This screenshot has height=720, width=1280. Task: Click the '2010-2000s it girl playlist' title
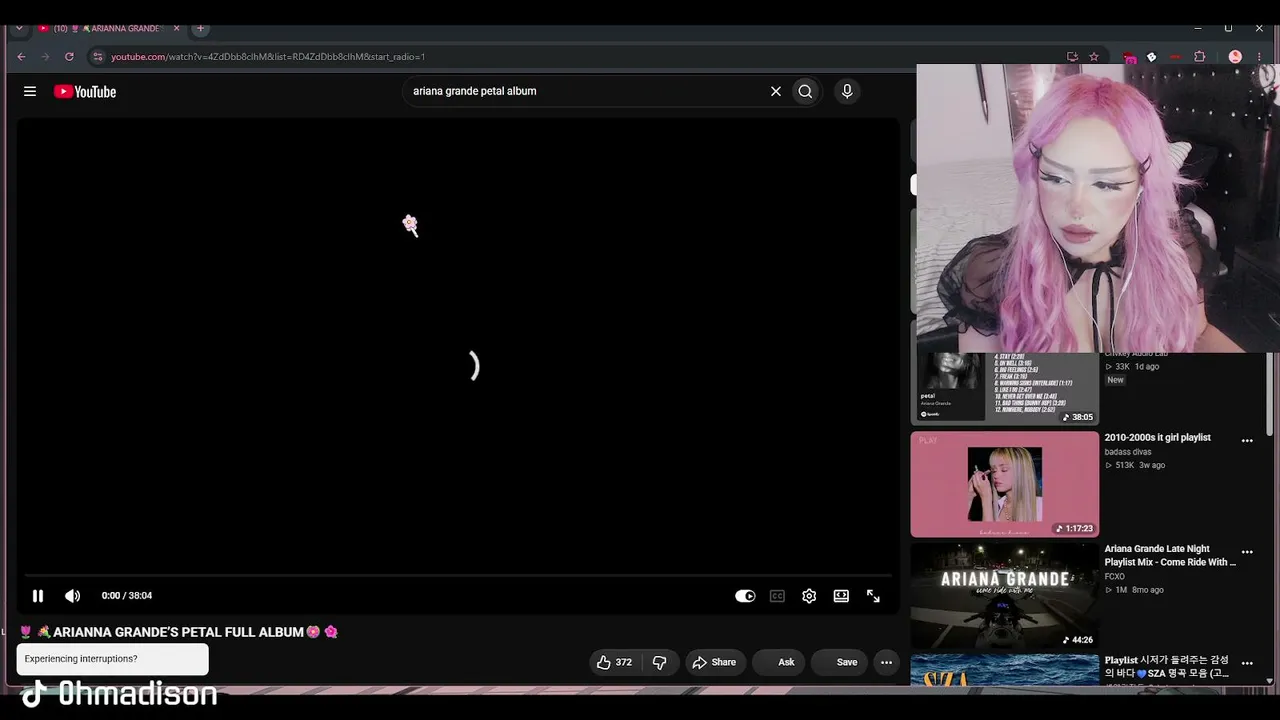pos(1157,438)
